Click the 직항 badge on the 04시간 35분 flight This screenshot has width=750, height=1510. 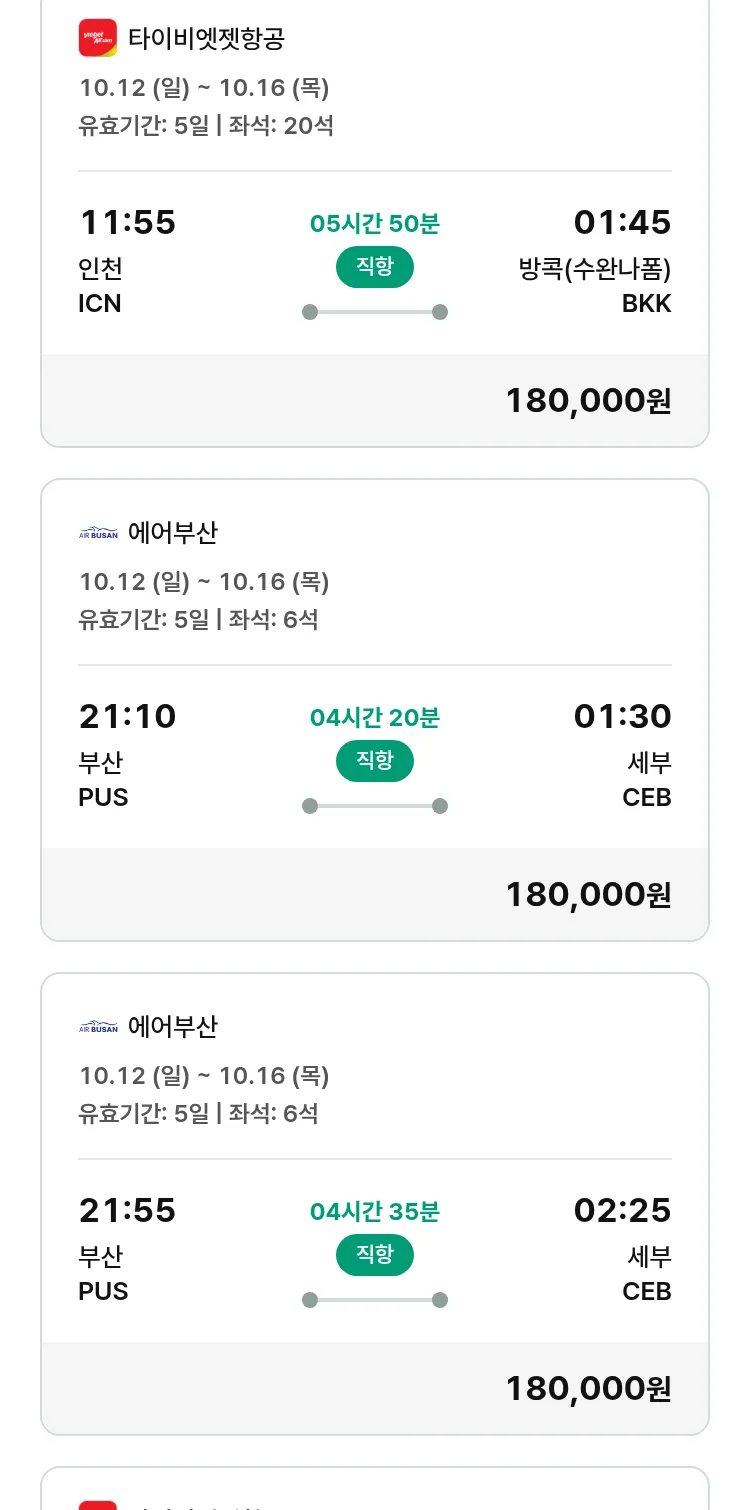374,1255
